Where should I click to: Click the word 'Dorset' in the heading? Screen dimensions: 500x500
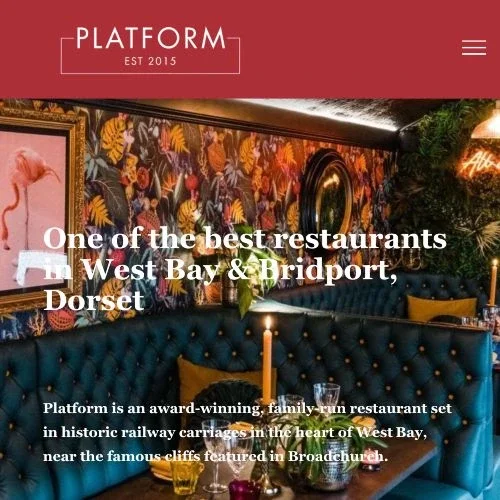(94, 301)
